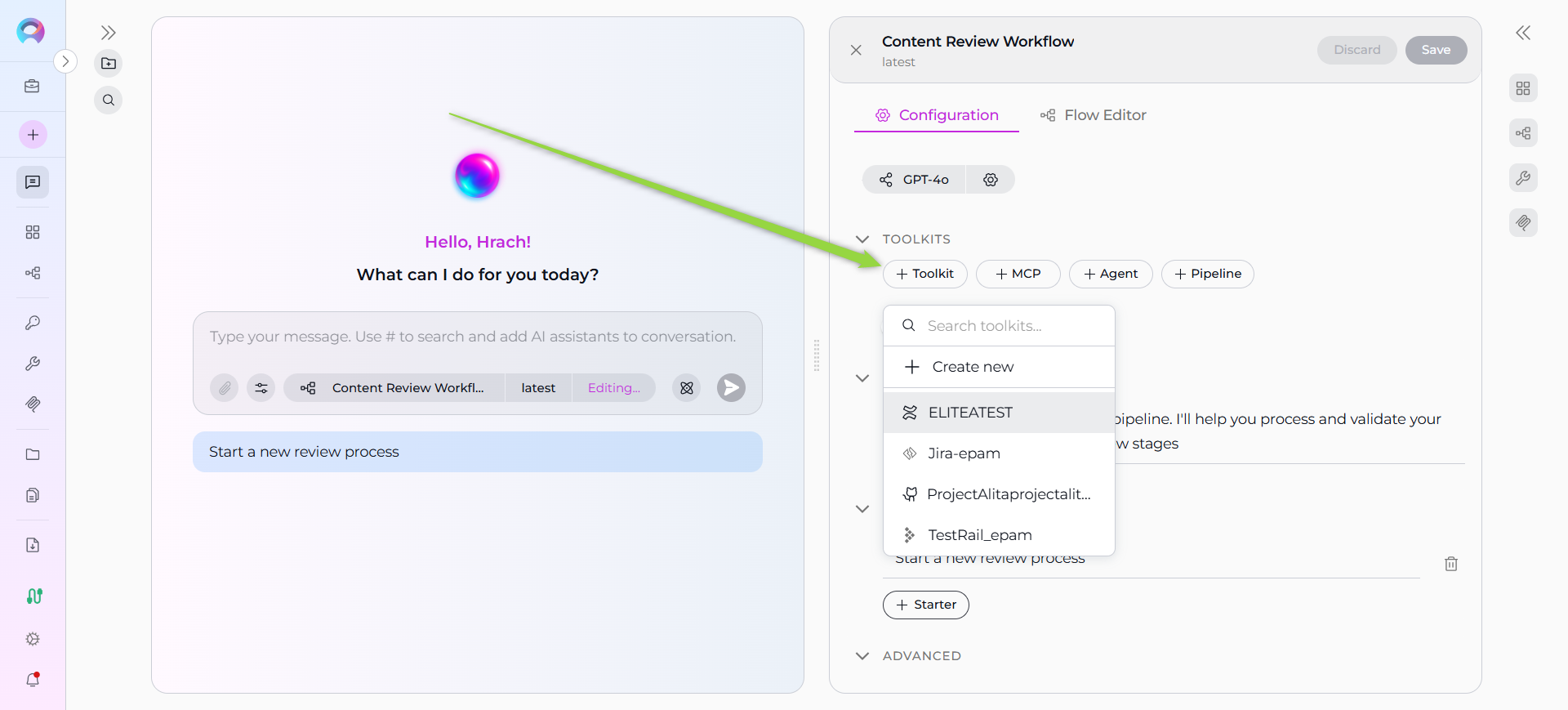Select the Configuration tab

point(937,115)
